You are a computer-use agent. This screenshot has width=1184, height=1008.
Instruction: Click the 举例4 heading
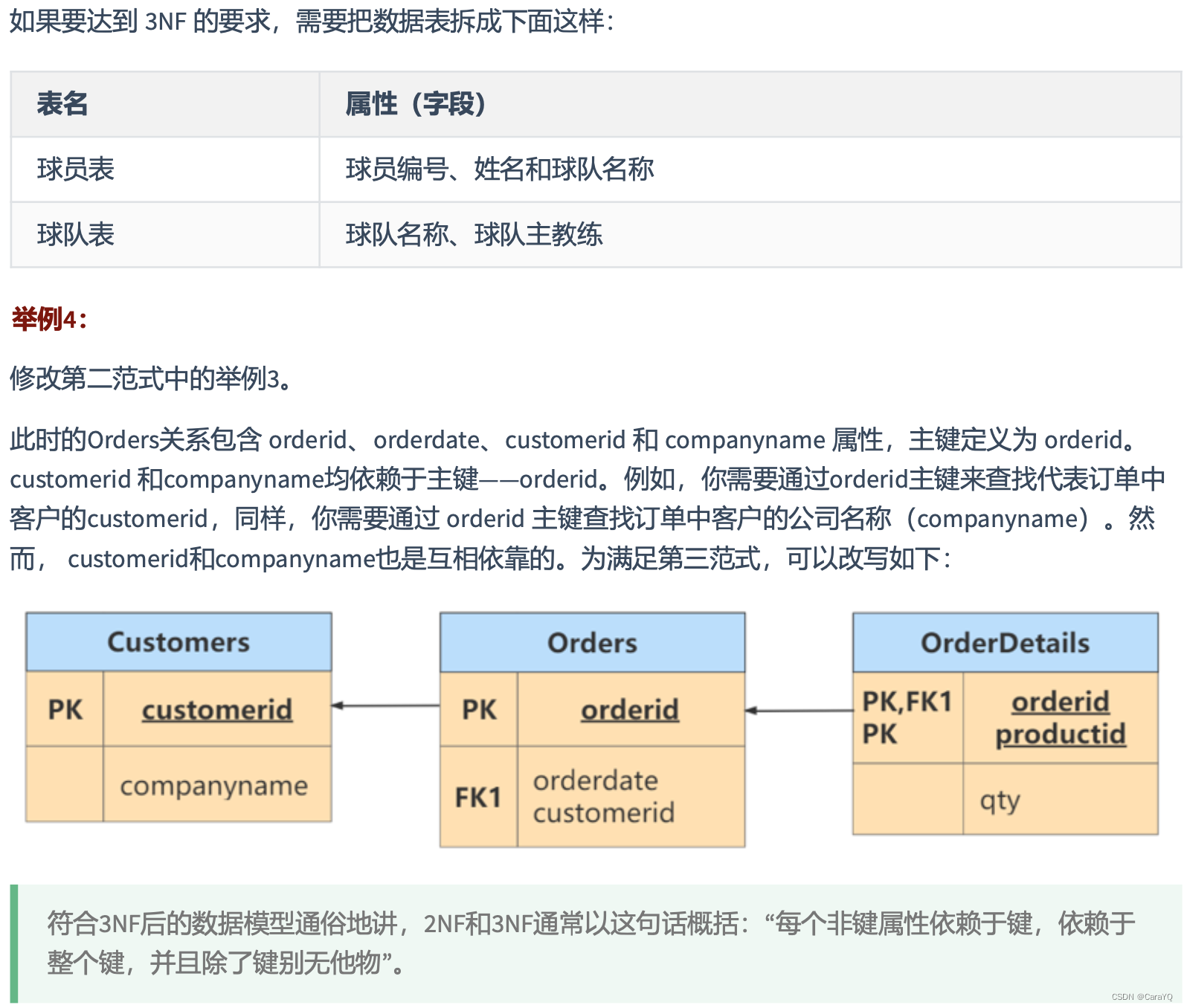pos(49,320)
